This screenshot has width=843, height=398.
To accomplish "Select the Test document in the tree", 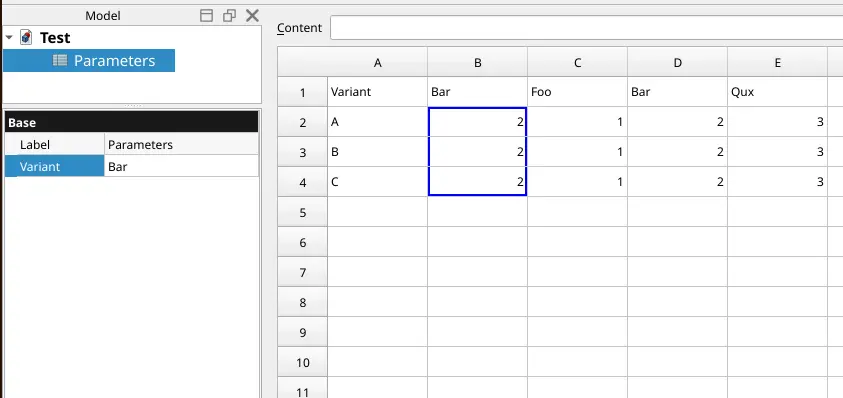I will [55, 38].
